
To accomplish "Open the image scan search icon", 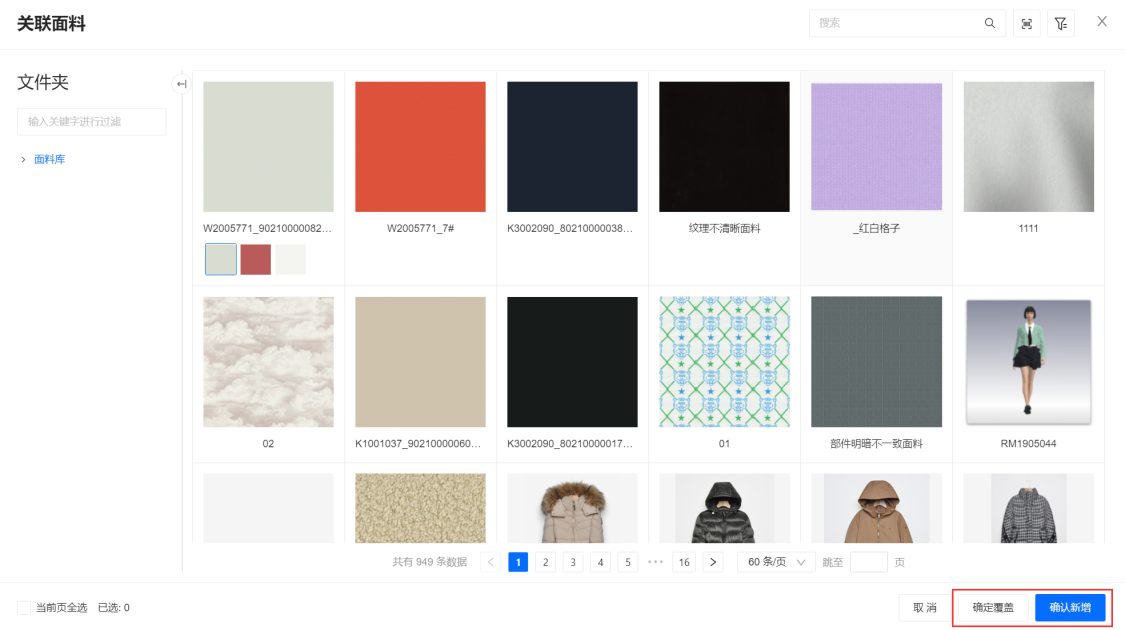I will pyautogui.click(x=1027, y=24).
